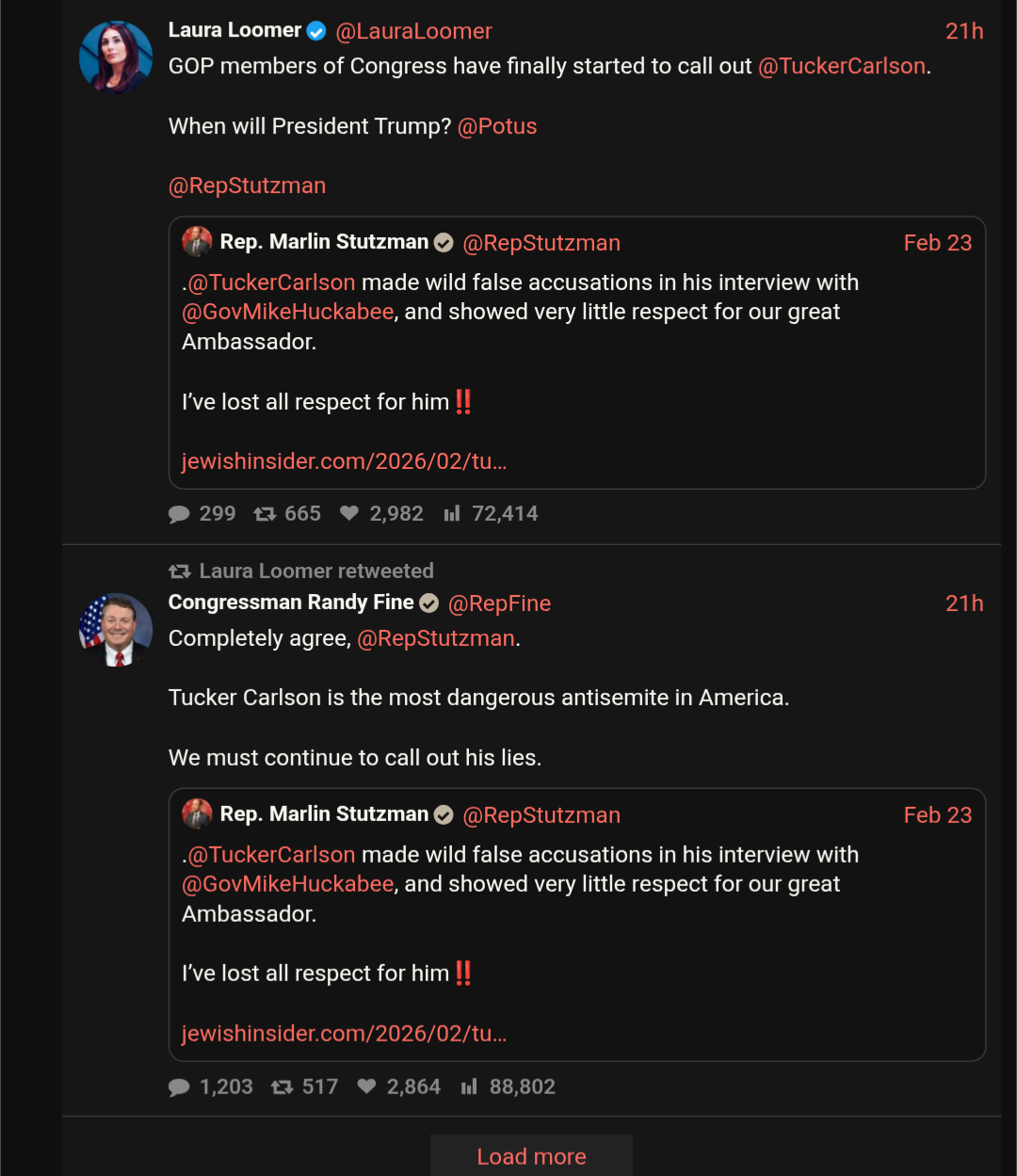1017x1176 pixels.
Task: Click the @LauraLoomer handle link
Action: tap(413, 31)
